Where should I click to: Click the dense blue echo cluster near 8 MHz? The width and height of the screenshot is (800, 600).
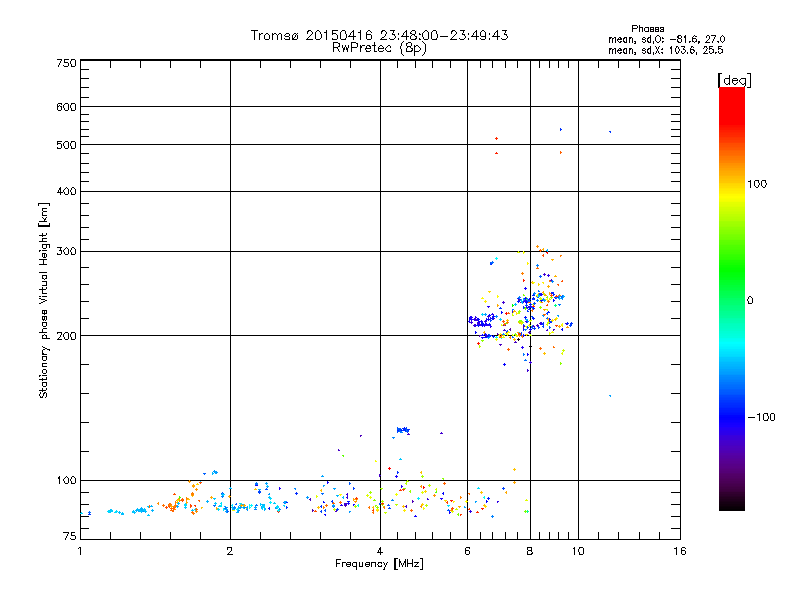(528, 304)
